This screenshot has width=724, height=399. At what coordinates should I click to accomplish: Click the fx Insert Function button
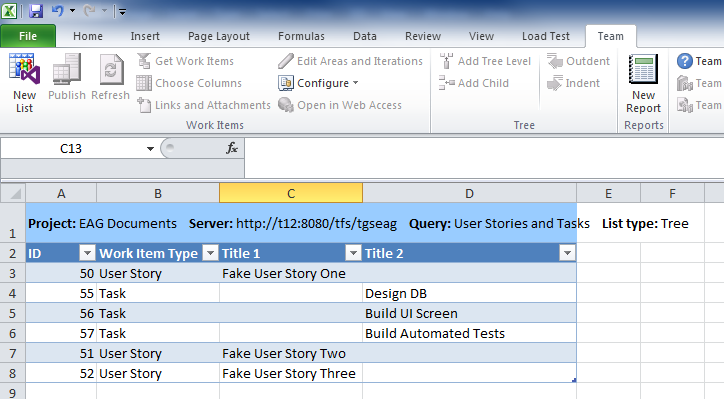pyautogui.click(x=232, y=148)
